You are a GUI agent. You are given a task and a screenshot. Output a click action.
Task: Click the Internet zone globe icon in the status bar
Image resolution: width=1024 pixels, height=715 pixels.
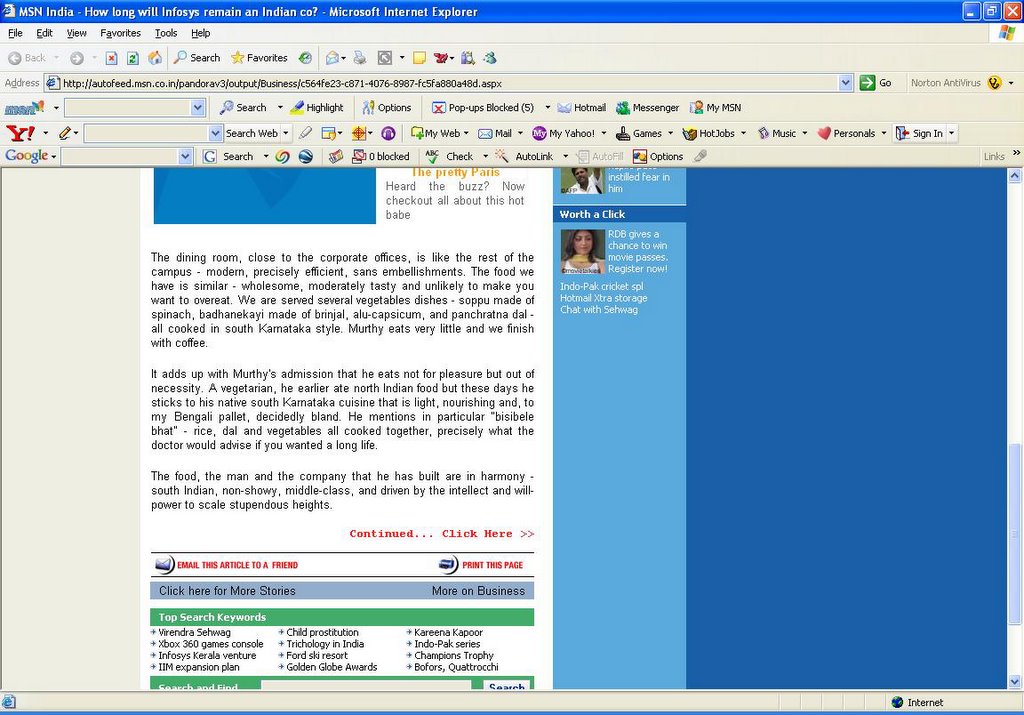coord(897,703)
